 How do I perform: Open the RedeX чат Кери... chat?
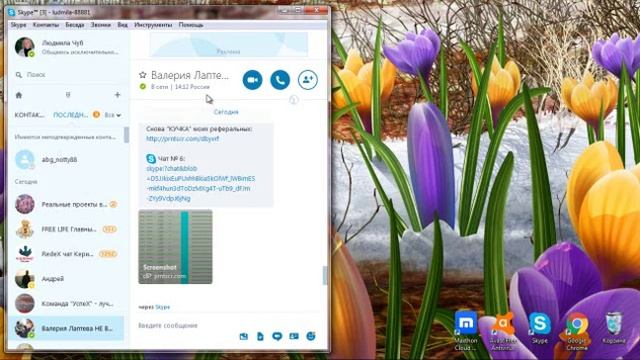(65, 254)
